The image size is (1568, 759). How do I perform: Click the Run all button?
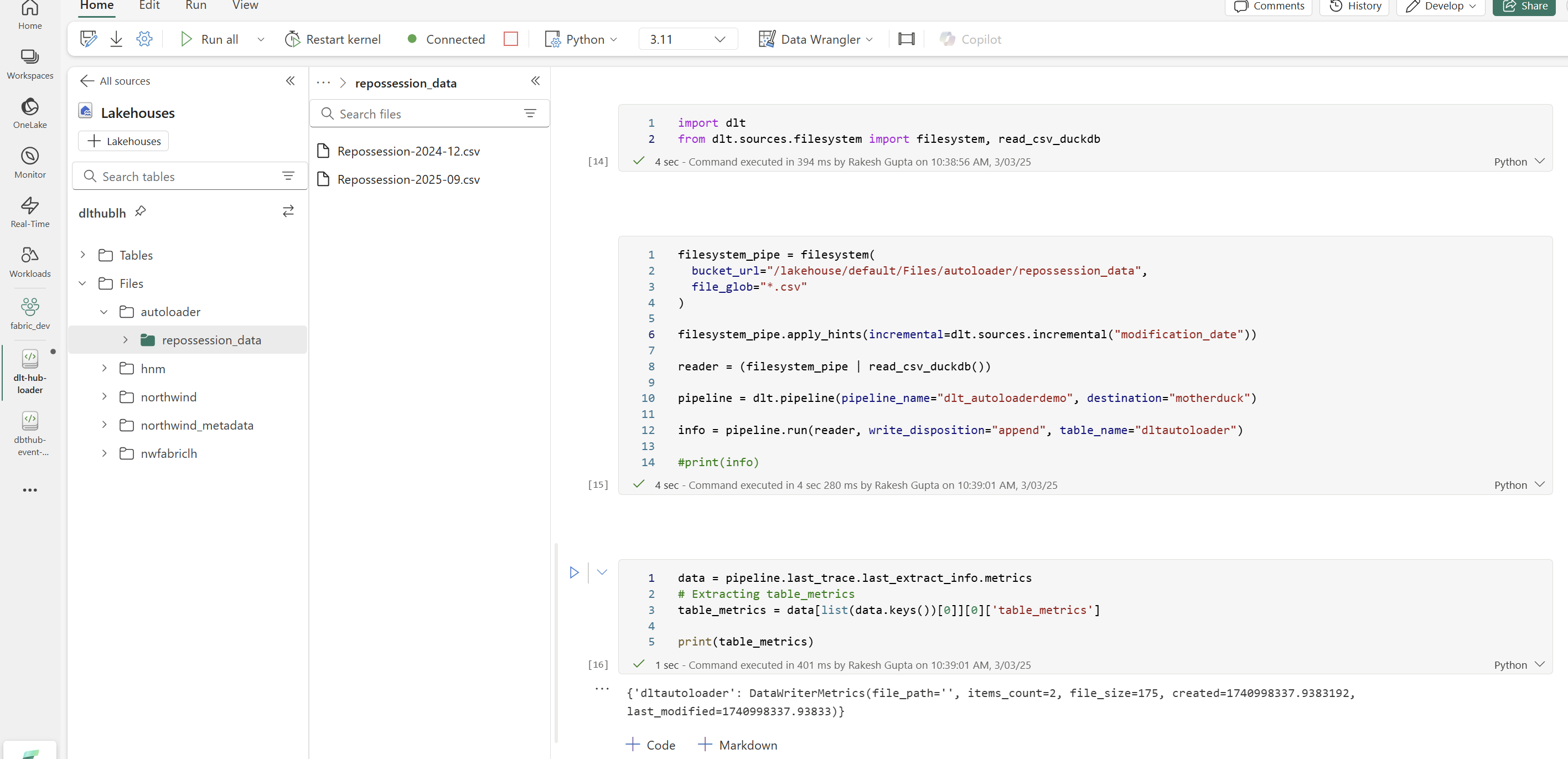click(x=209, y=38)
